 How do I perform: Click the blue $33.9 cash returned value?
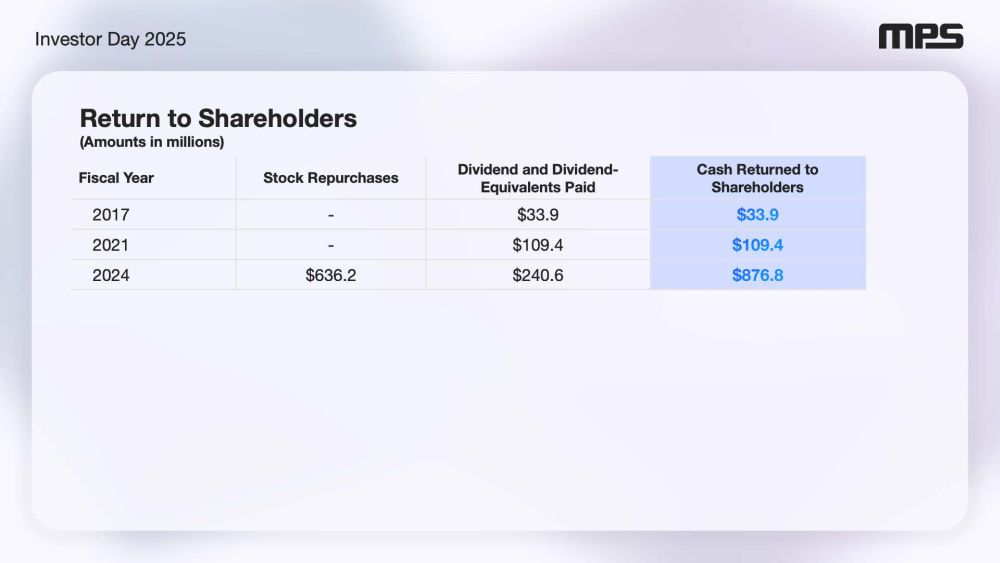[x=757, y=215]
